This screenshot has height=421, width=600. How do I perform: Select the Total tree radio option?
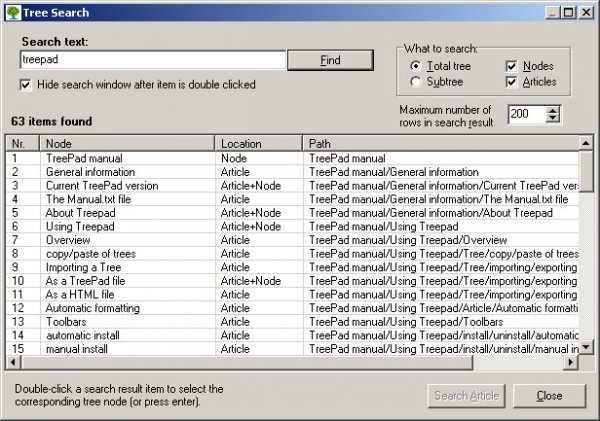click(x=416, y=66)
